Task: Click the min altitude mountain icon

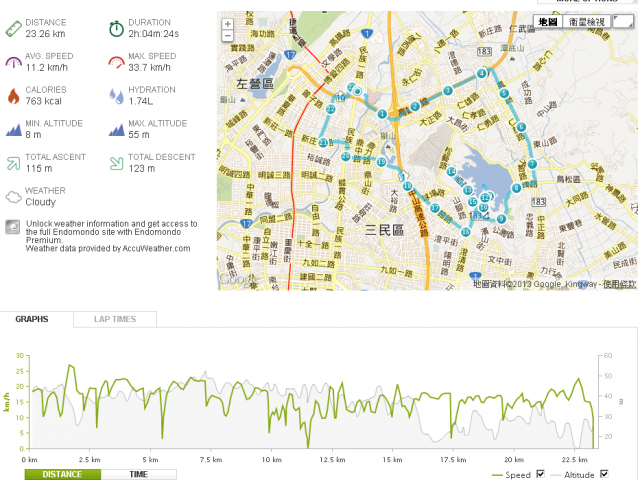Action: 13,130
